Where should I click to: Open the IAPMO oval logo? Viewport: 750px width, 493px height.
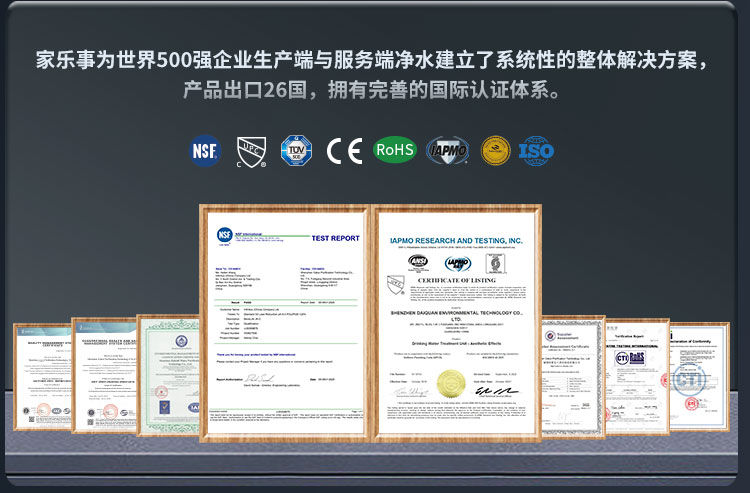pyautogui.click(x=446, y=151)
